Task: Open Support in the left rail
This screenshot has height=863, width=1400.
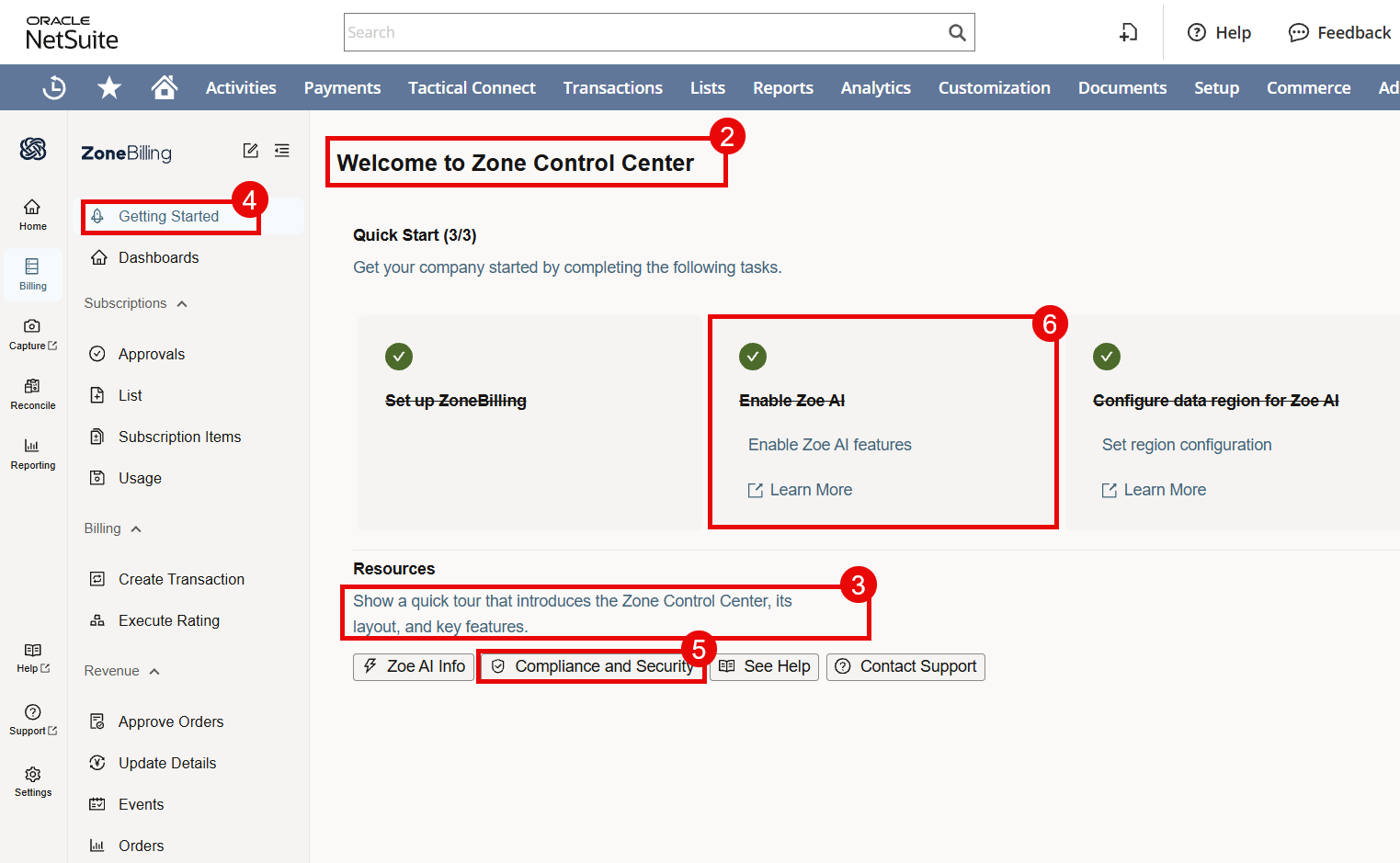Action: pyautogui.click(x=33, y=720)
